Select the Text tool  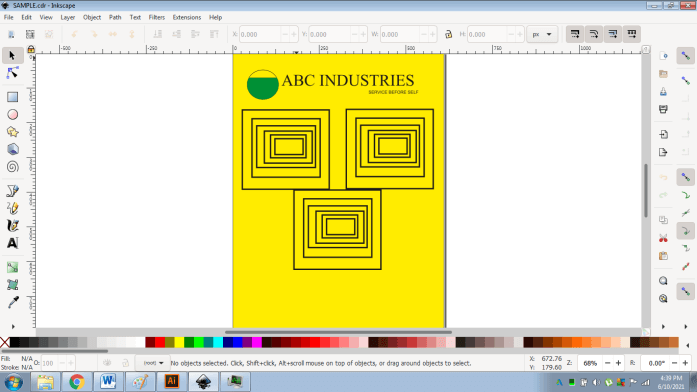point(12,243)
